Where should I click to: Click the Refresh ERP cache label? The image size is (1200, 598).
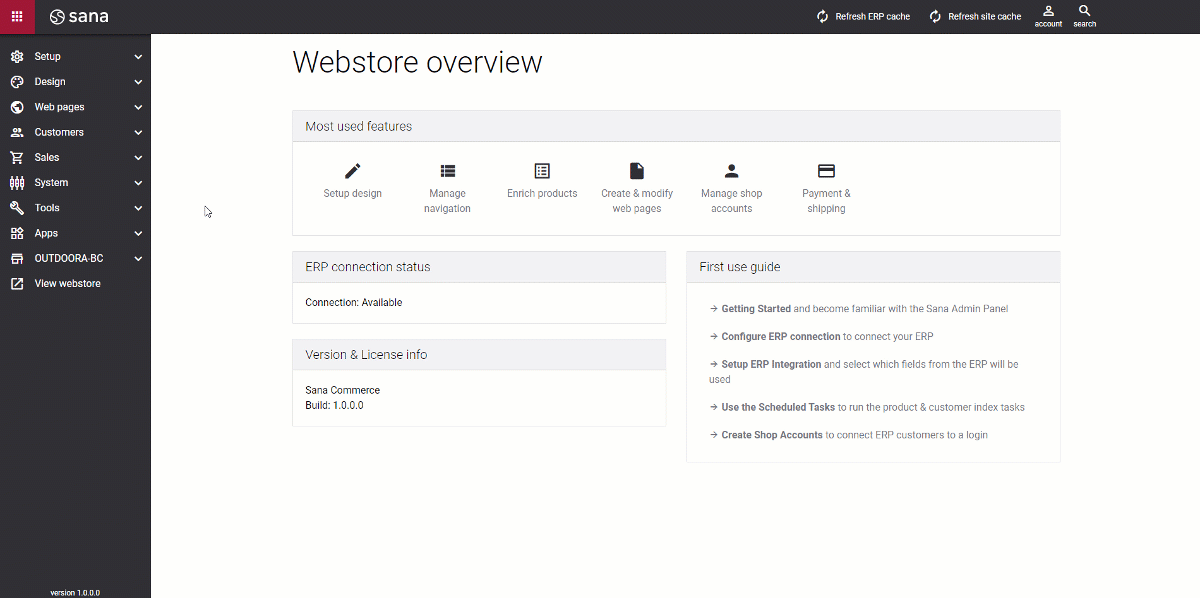coord(873,17)
